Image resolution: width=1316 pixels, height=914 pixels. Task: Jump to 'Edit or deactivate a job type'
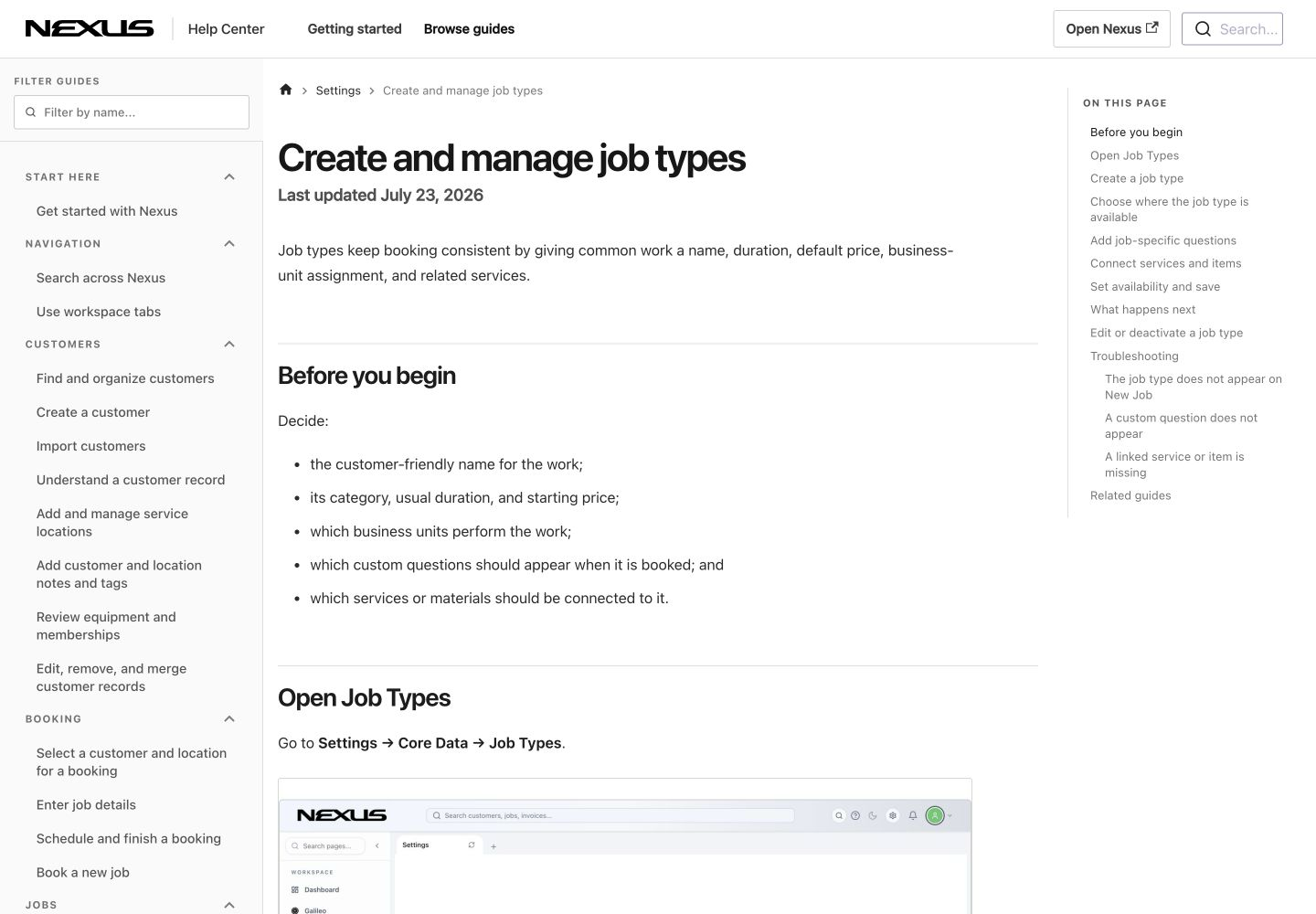tap(1167, 333)
